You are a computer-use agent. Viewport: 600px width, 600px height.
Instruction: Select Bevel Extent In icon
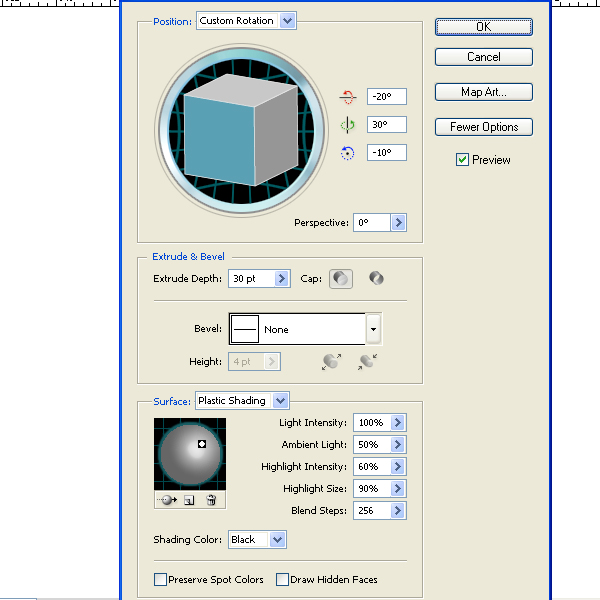(367, 362)
